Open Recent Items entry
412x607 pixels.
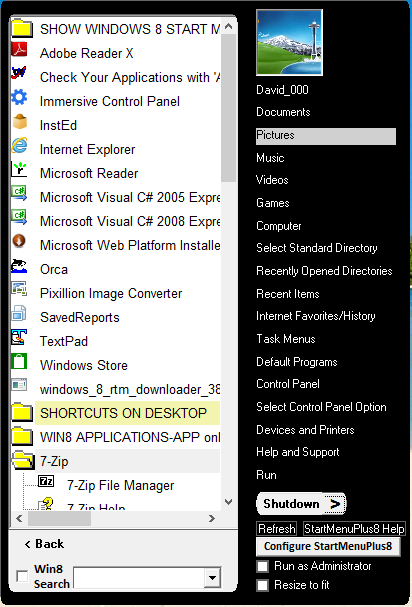[288, 294]
